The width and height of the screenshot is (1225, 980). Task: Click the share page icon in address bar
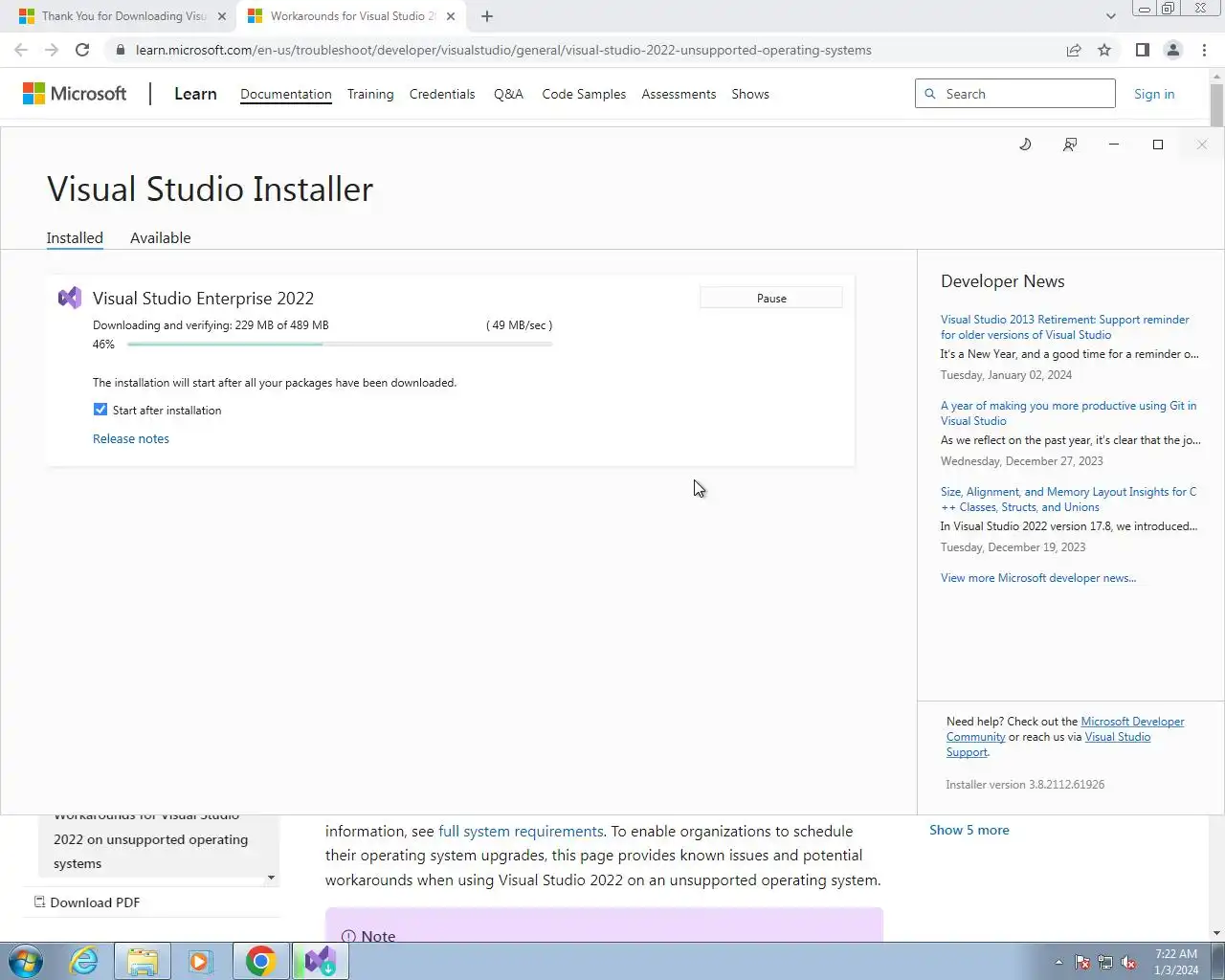pyautogui.click(x=1074, y=50)
